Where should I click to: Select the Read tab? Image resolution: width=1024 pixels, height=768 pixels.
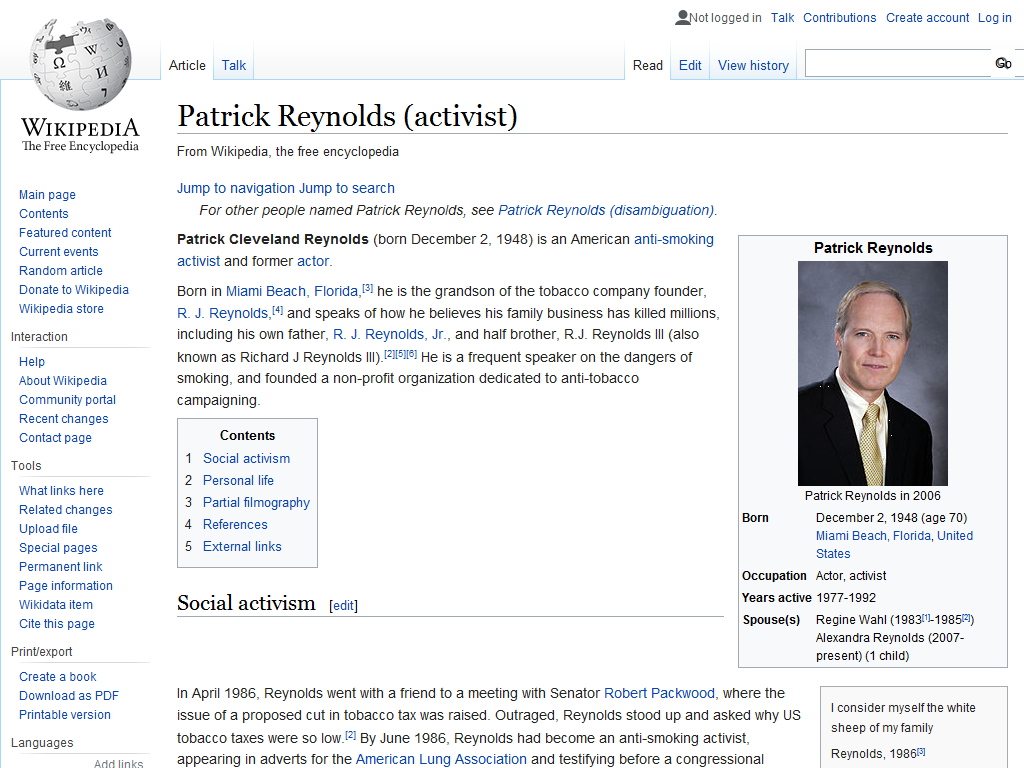pyautogui.click(x=647, y=65)
